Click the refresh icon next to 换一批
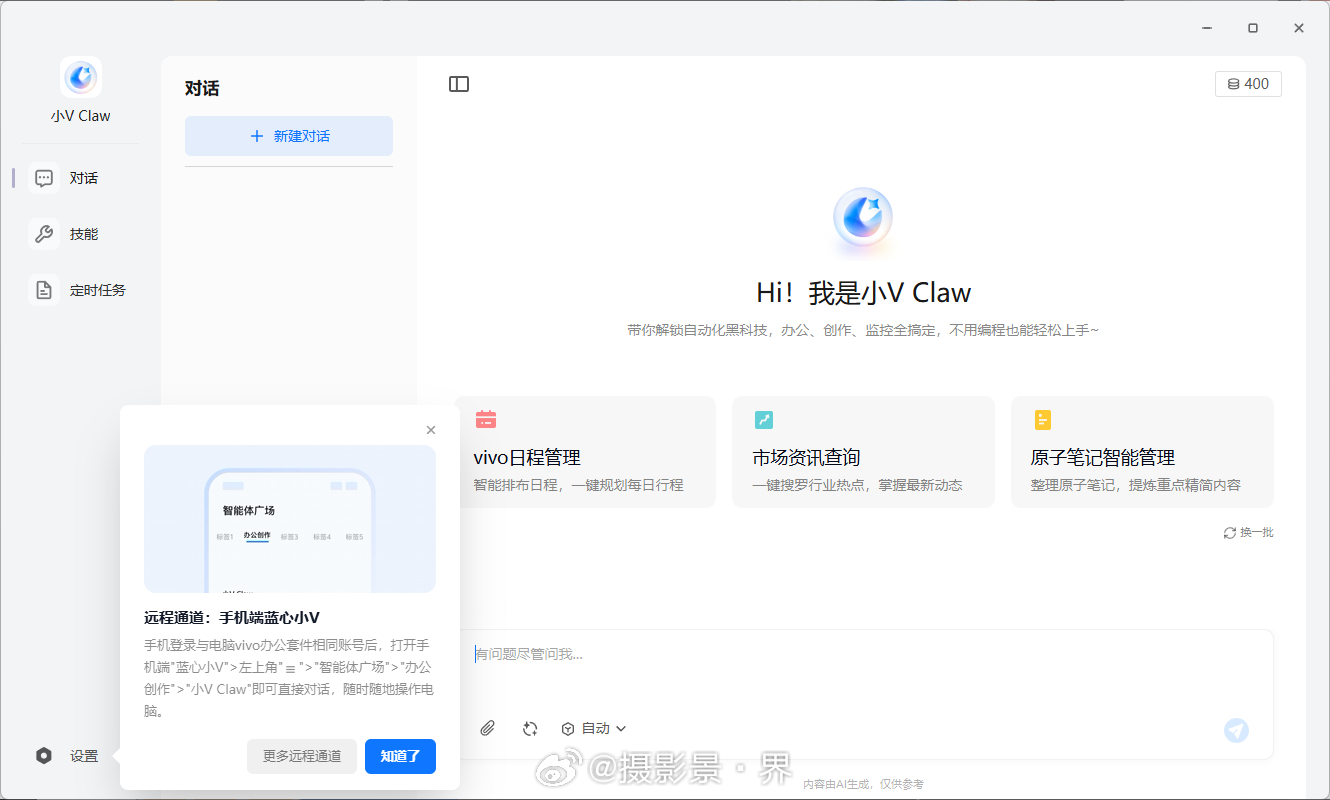 click(x=1230, y=533)
